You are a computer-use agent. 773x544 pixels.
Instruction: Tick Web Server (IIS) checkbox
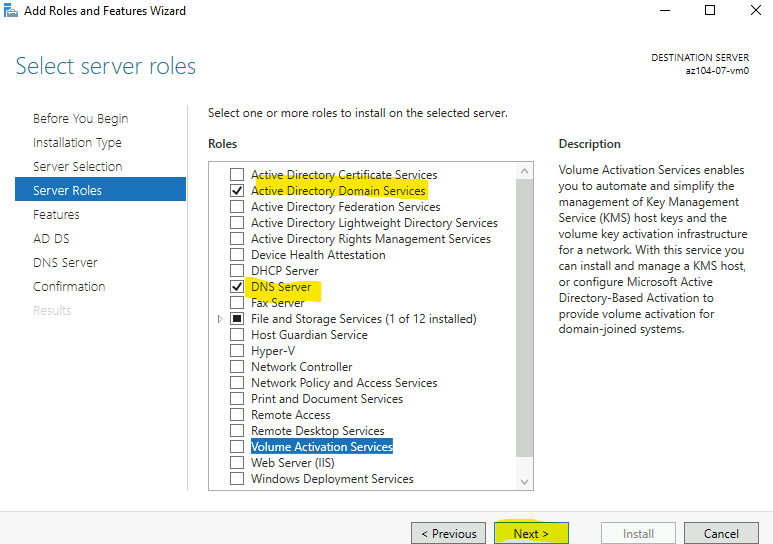[237, 463]
